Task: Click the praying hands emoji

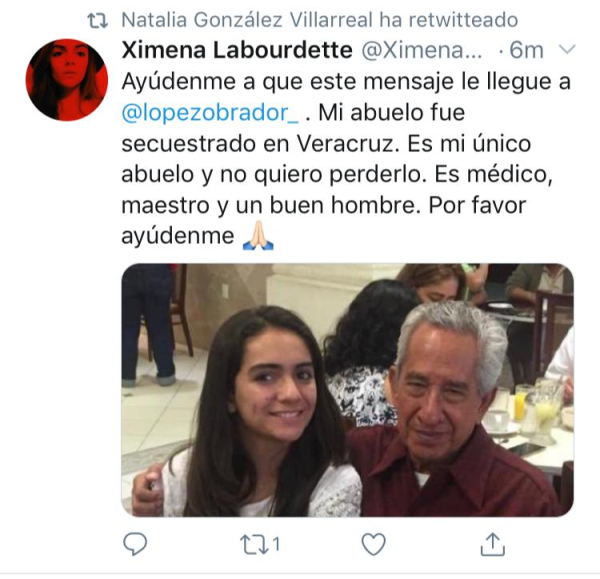Action: (258, 236)
